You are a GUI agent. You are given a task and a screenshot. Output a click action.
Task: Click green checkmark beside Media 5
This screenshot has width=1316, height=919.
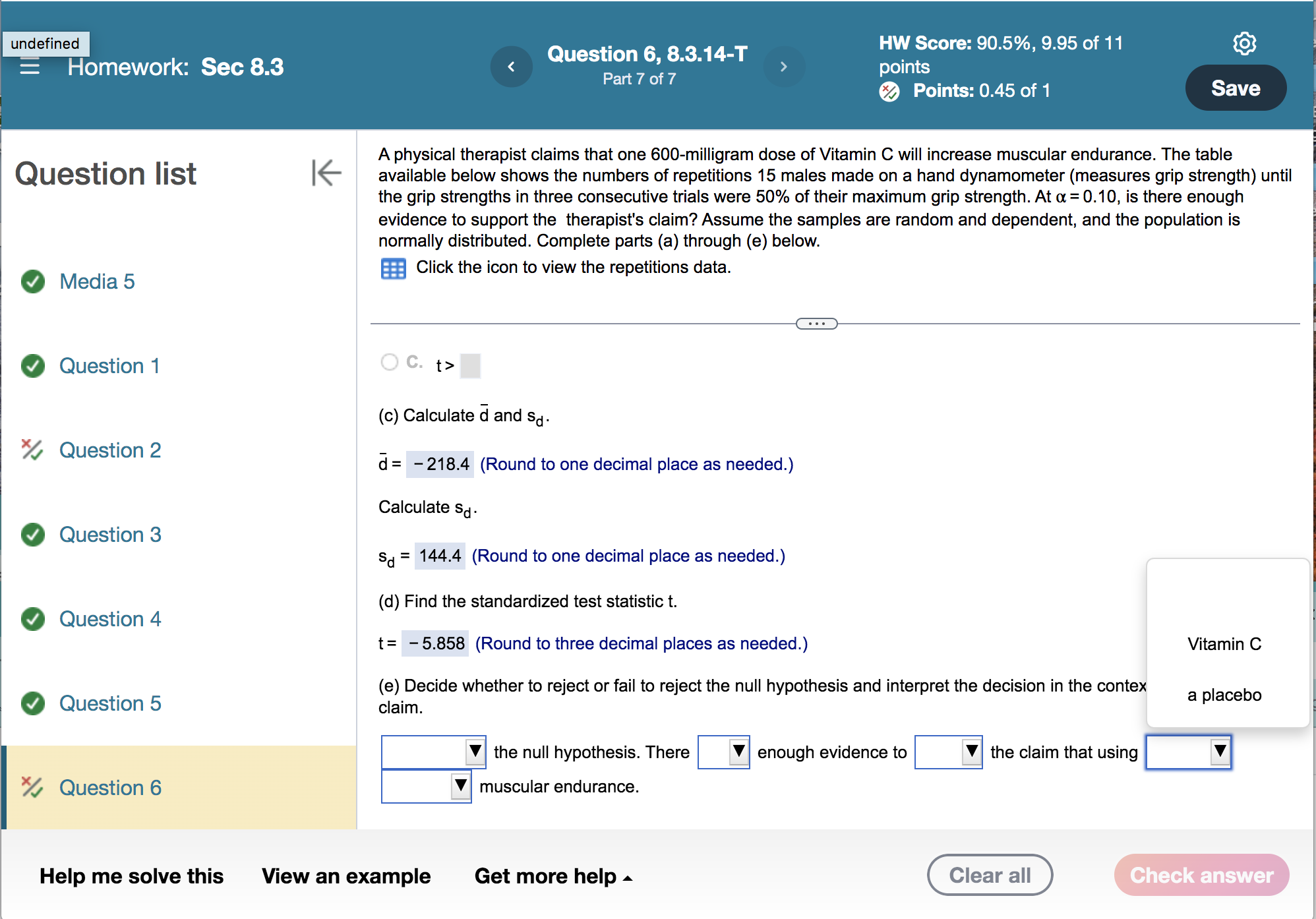[x=33, y=282]
